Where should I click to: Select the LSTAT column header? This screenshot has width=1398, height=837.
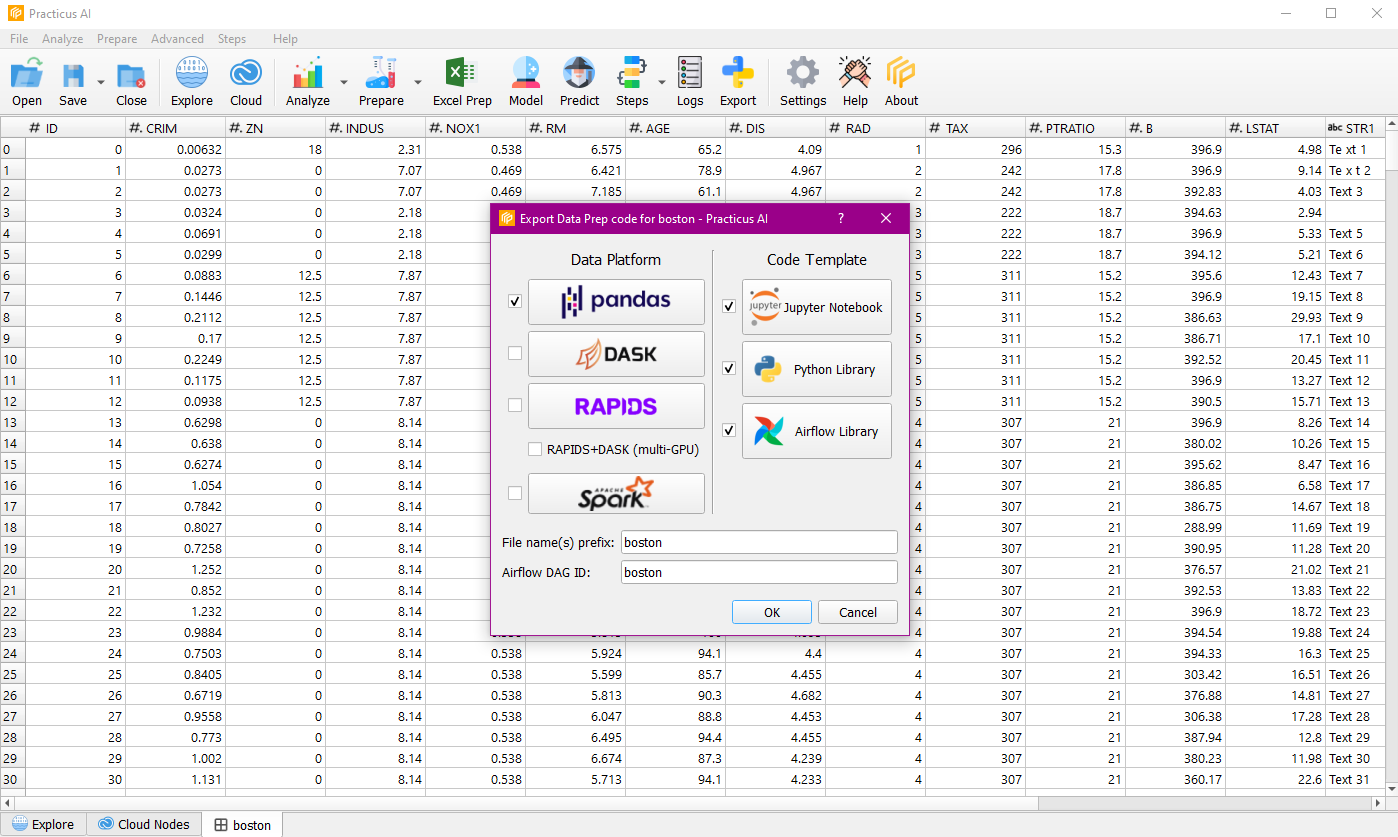tap(1275, 128)
